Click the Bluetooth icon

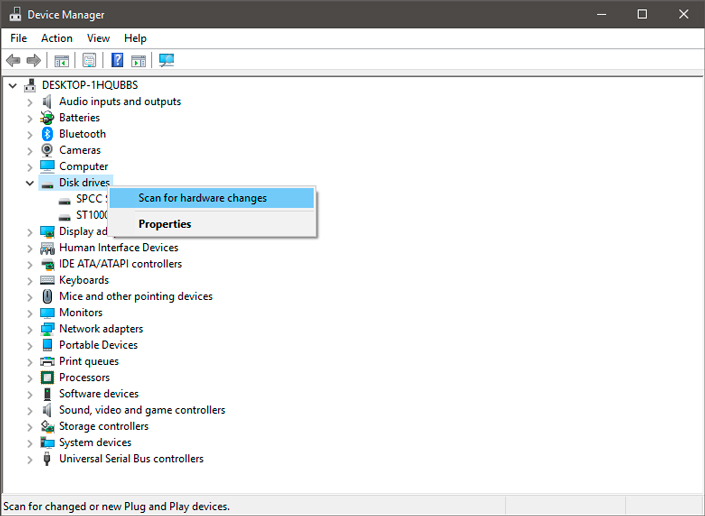[x=47, y=134]
